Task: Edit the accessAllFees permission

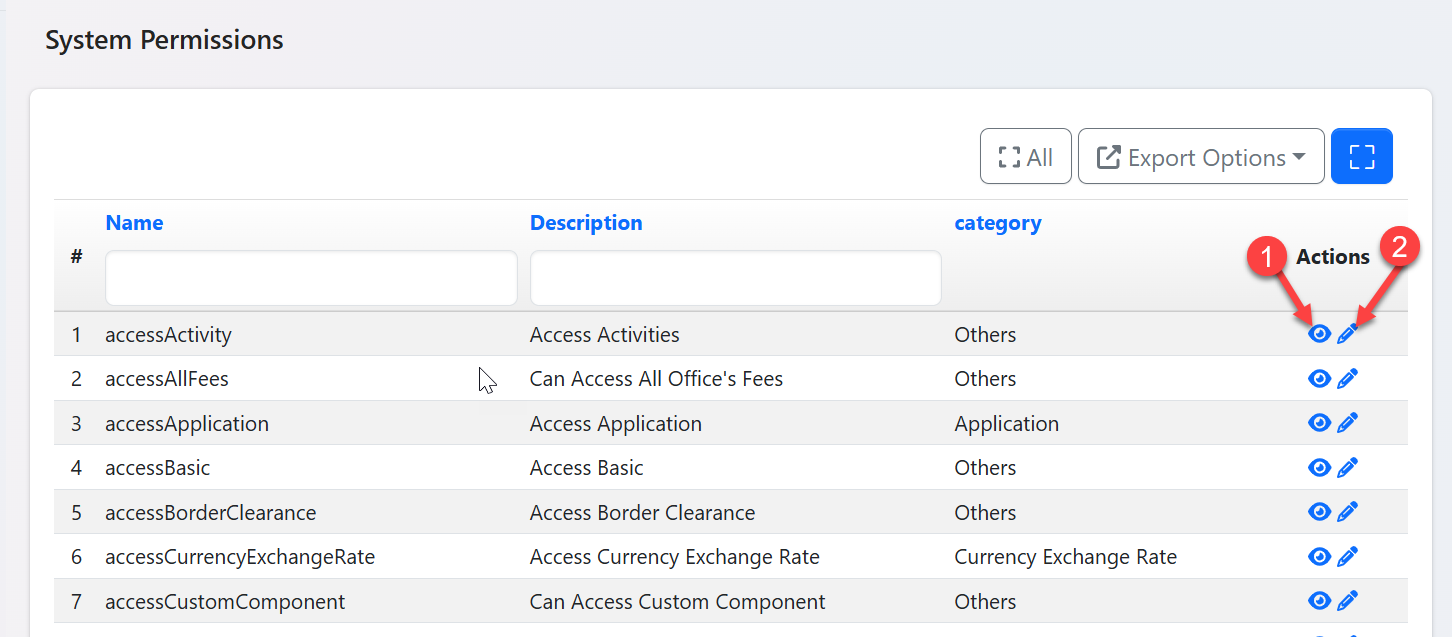Action: tap(1347, 378)
